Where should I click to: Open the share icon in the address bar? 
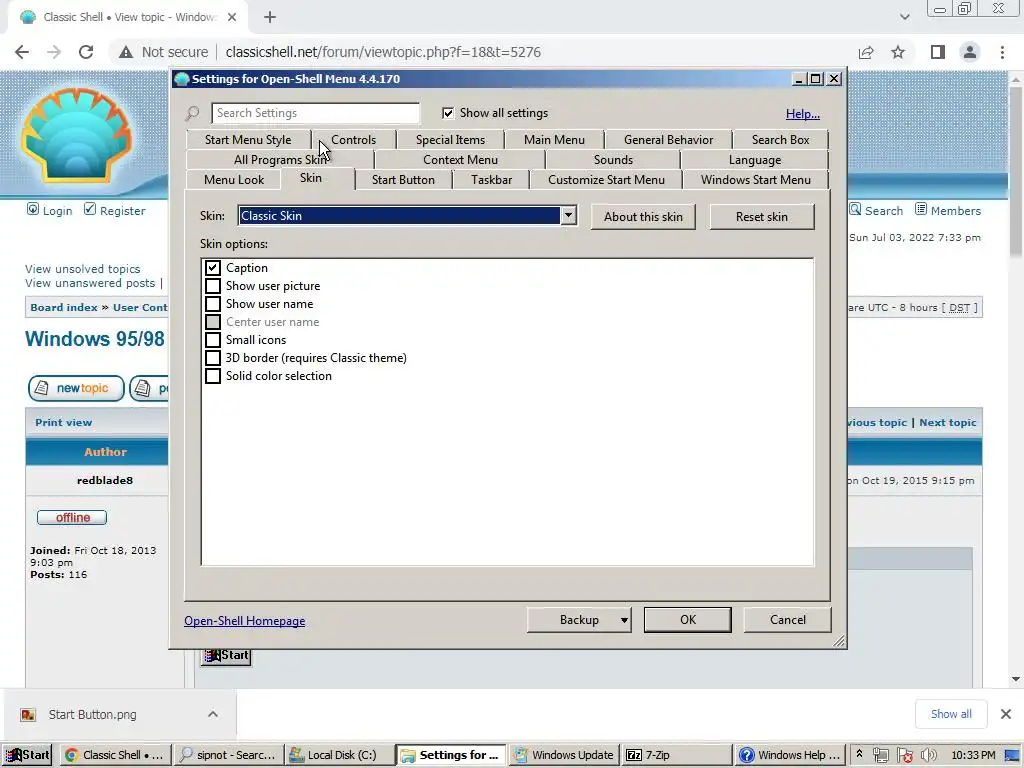click(866, 52)
